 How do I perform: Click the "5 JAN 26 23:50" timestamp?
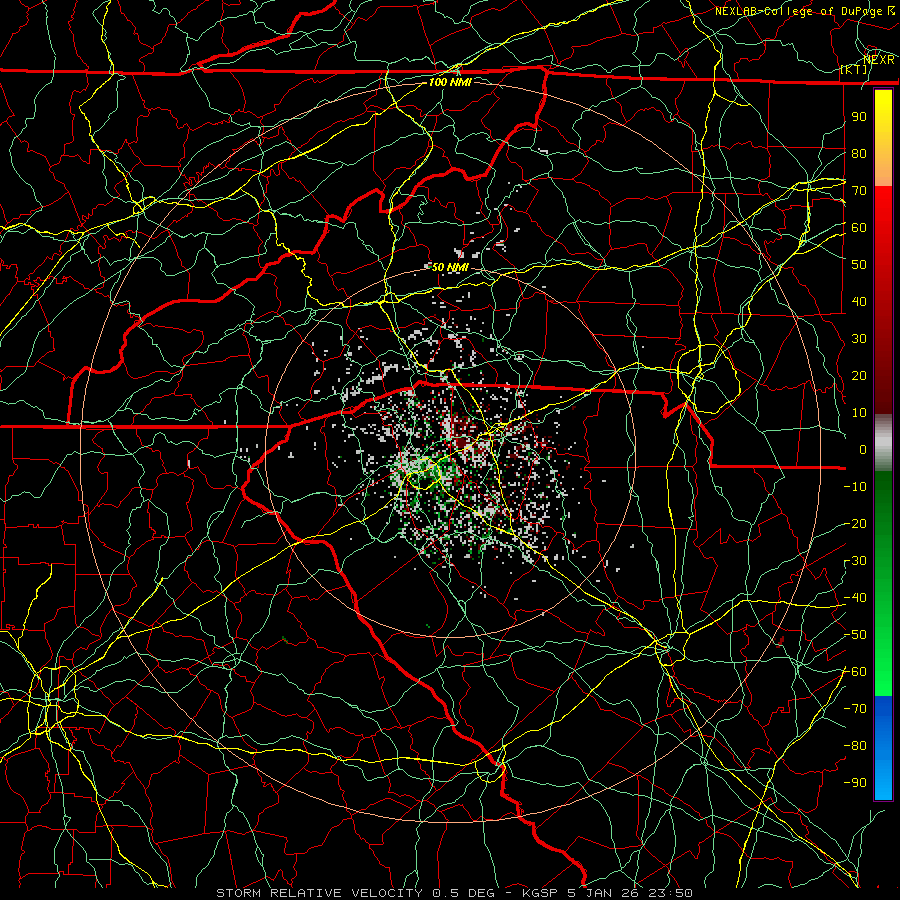tap(630, 893)
